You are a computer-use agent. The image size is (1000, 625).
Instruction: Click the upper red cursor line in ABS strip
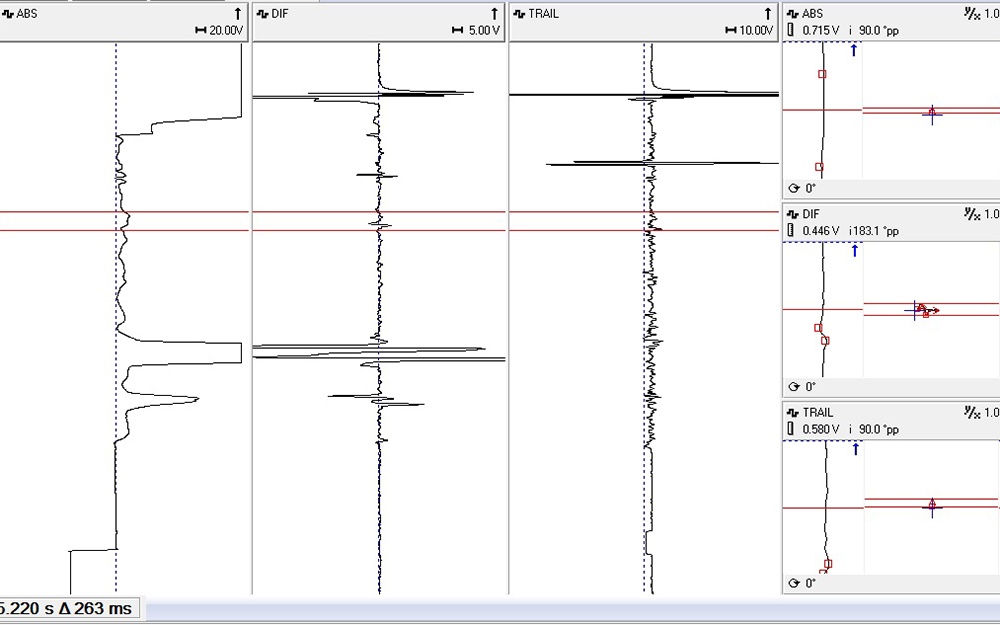click(x=60, y=212)
